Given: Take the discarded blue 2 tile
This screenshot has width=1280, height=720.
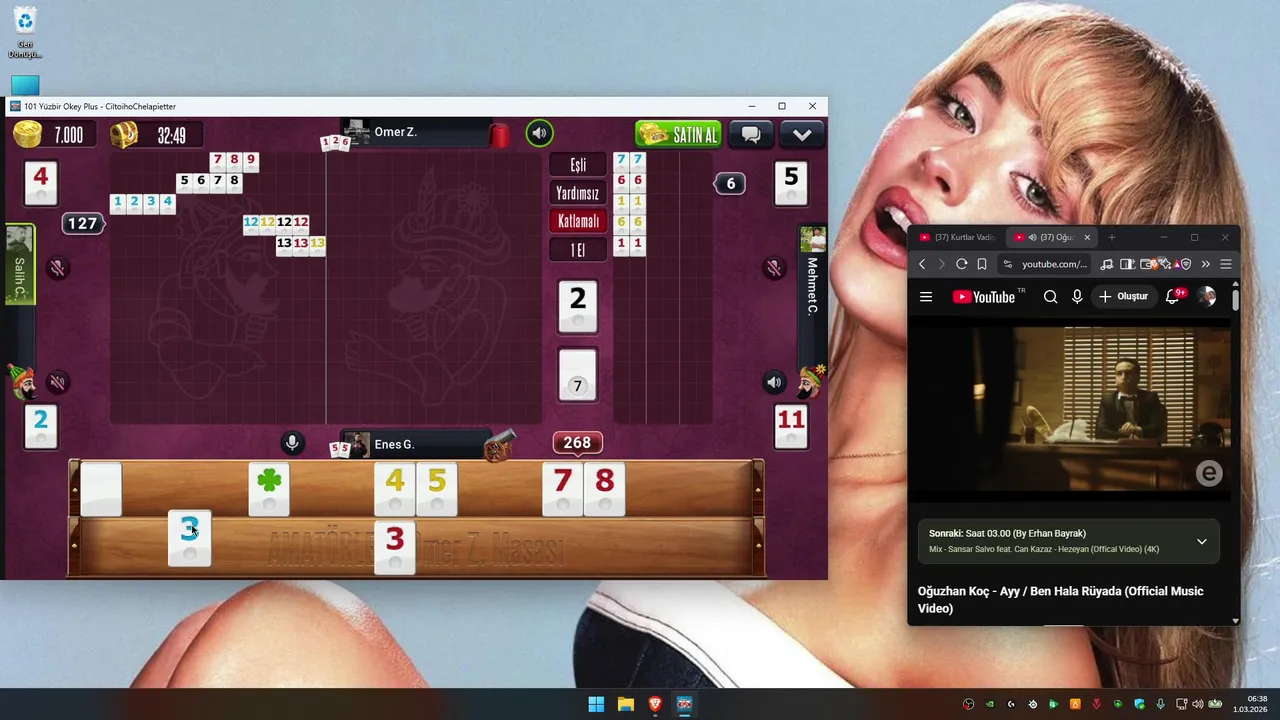Looking at the screenshot, I should pyautogui.click(x=40, y=427).
